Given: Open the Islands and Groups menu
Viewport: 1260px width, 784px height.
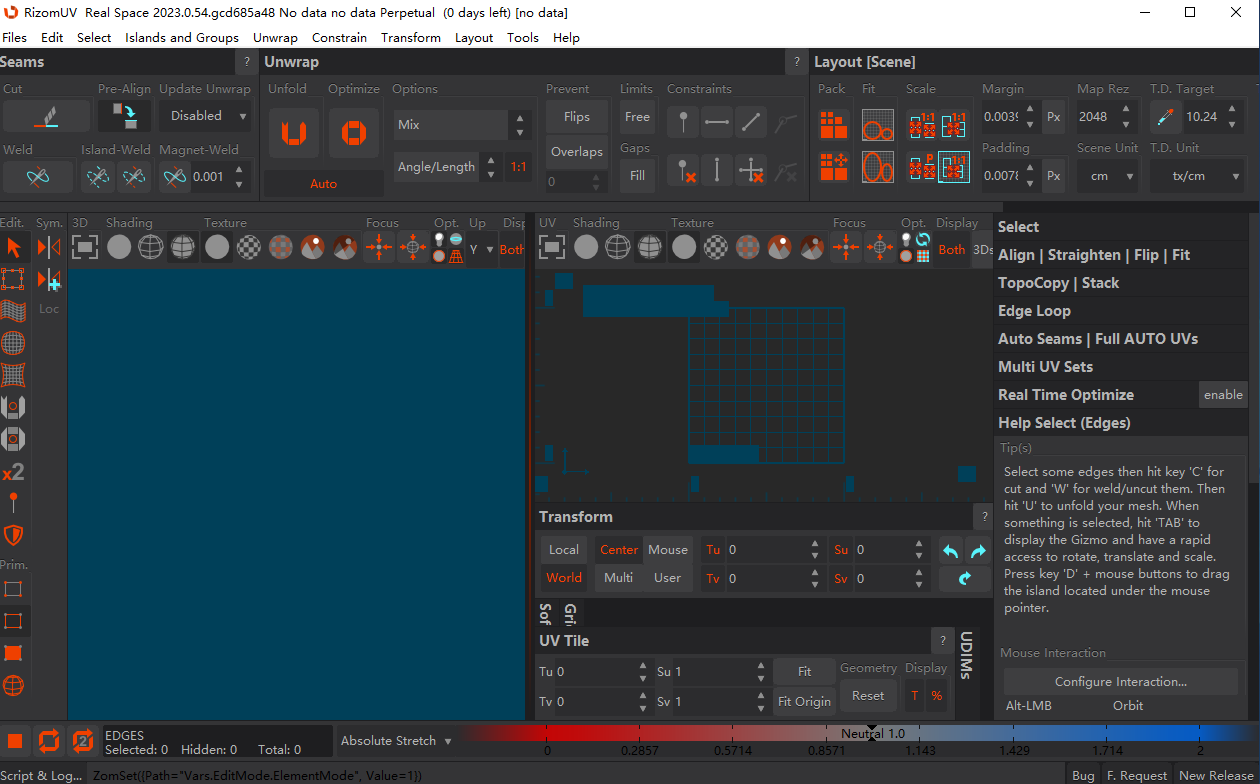Looking at the screenshot, I should click(182, 37).
